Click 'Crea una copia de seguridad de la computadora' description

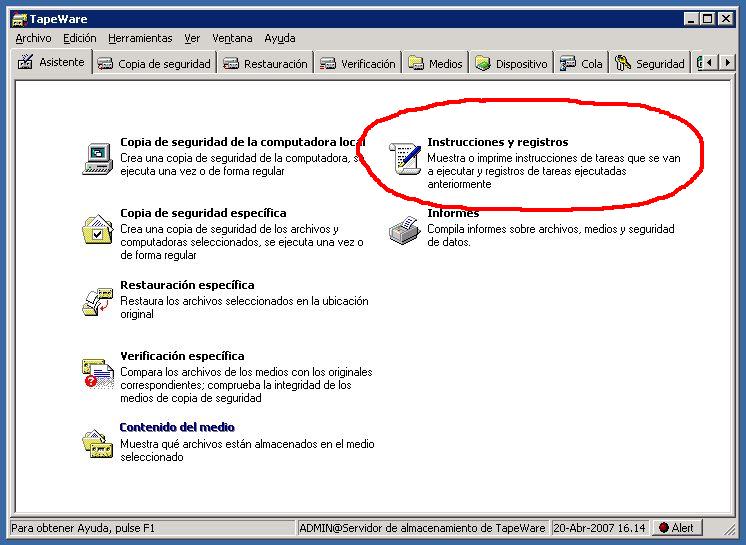pos(242,165)
